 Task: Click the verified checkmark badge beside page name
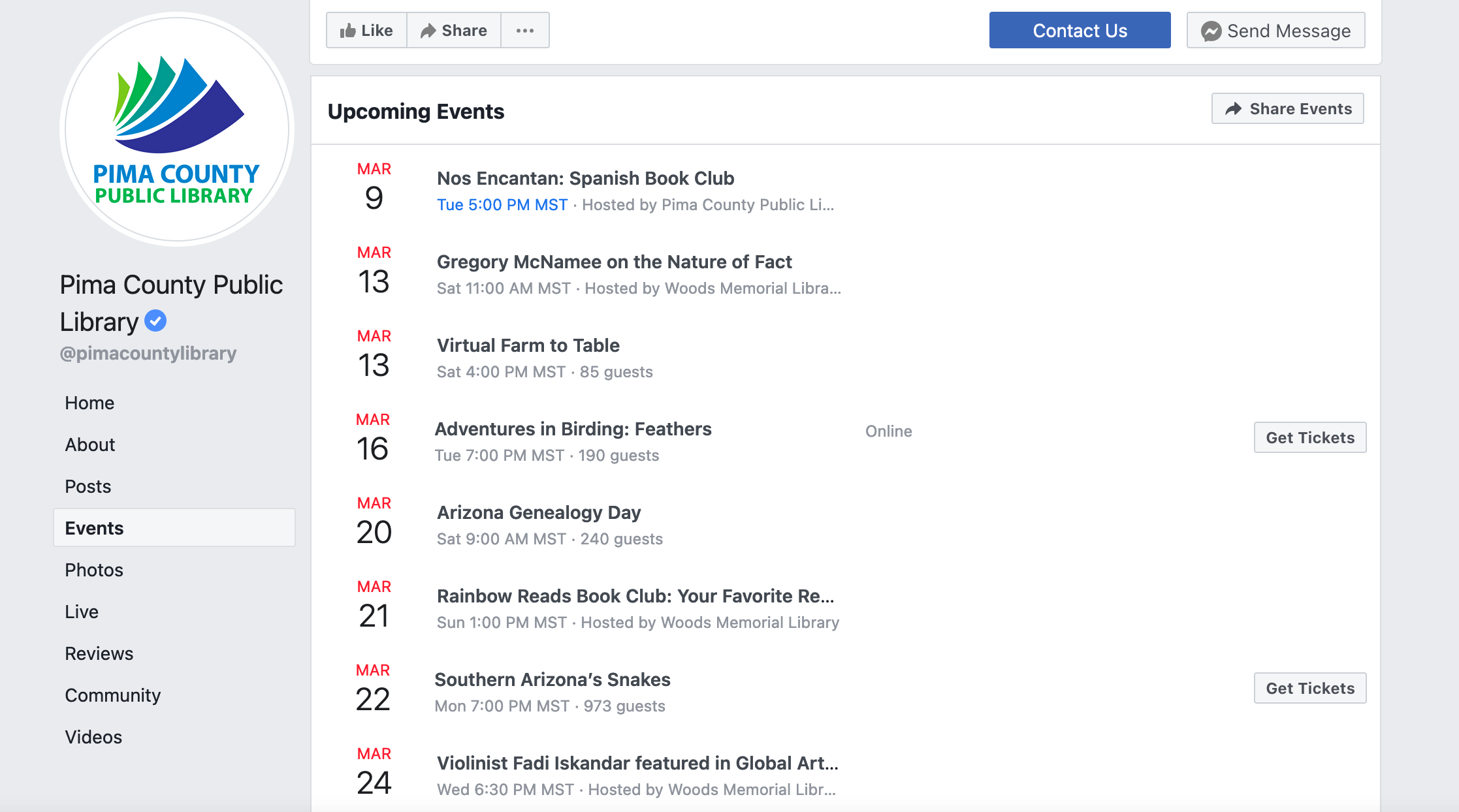155,320
